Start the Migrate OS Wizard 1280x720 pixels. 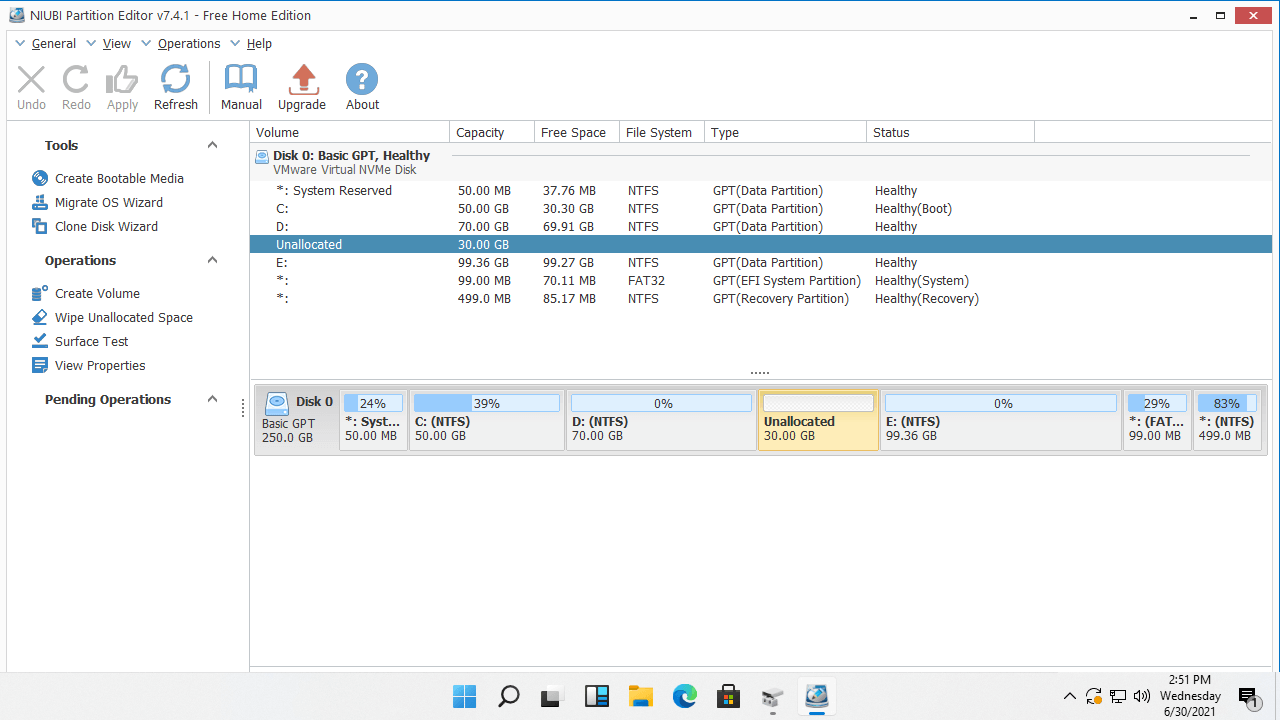(108, 202)
